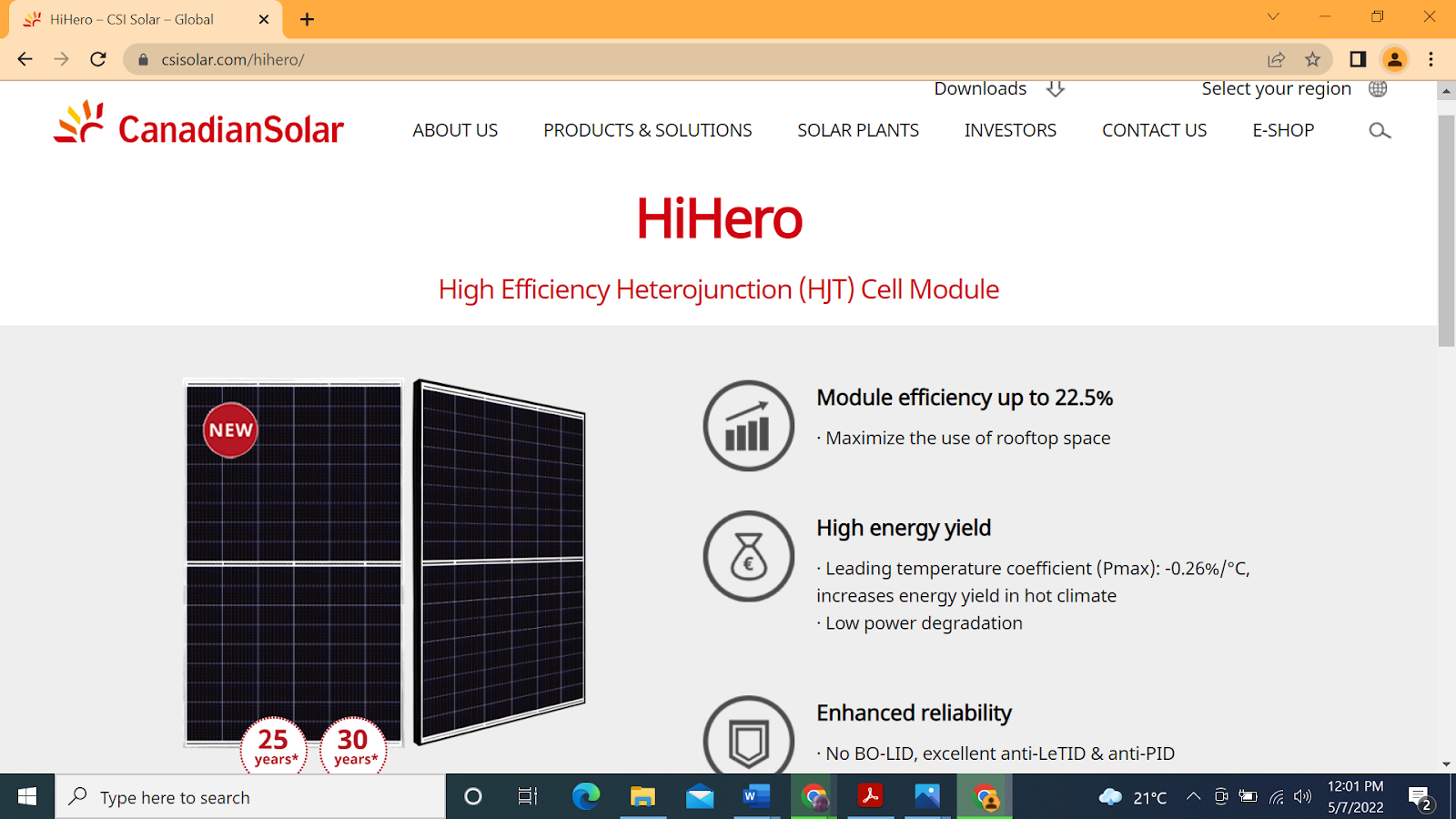
Task: Click scrollbar up arrow
Action: click(x=1446, y=91)
